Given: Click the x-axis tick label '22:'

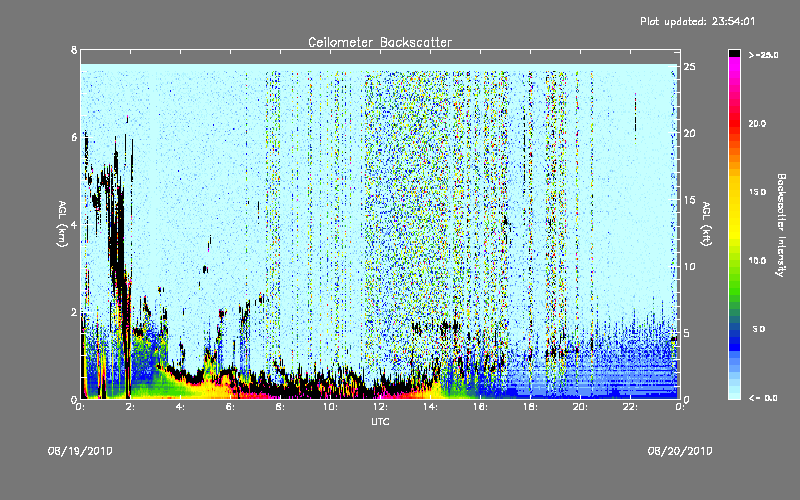Looking at the screenshot, I should coord(630,407).
